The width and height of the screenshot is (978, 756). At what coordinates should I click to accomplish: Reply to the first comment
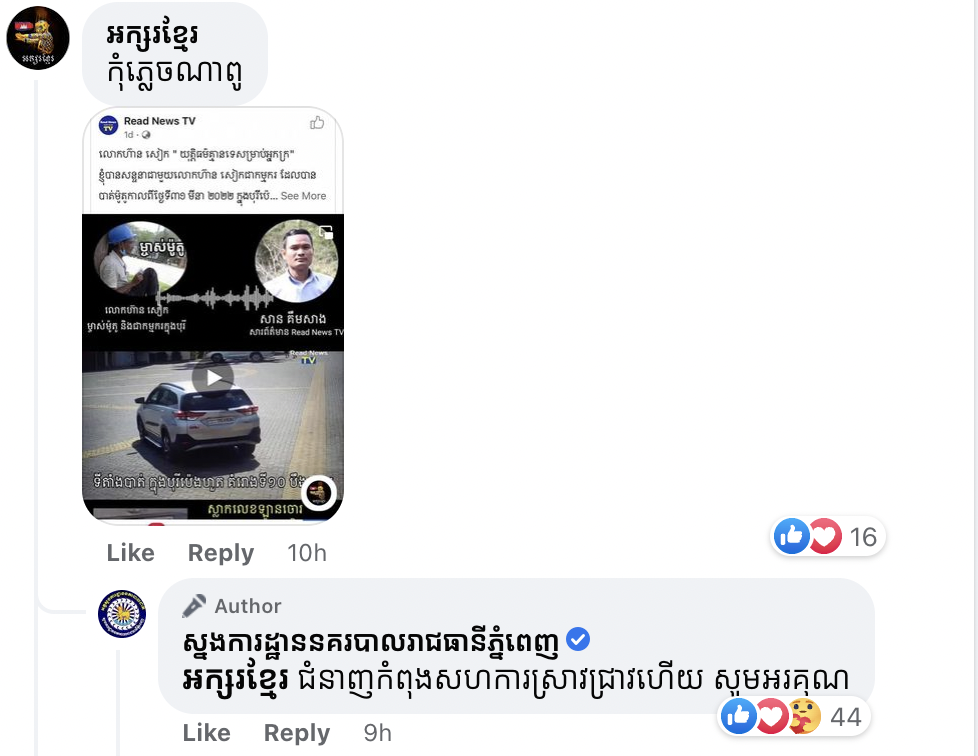click(x=221, y=553)
